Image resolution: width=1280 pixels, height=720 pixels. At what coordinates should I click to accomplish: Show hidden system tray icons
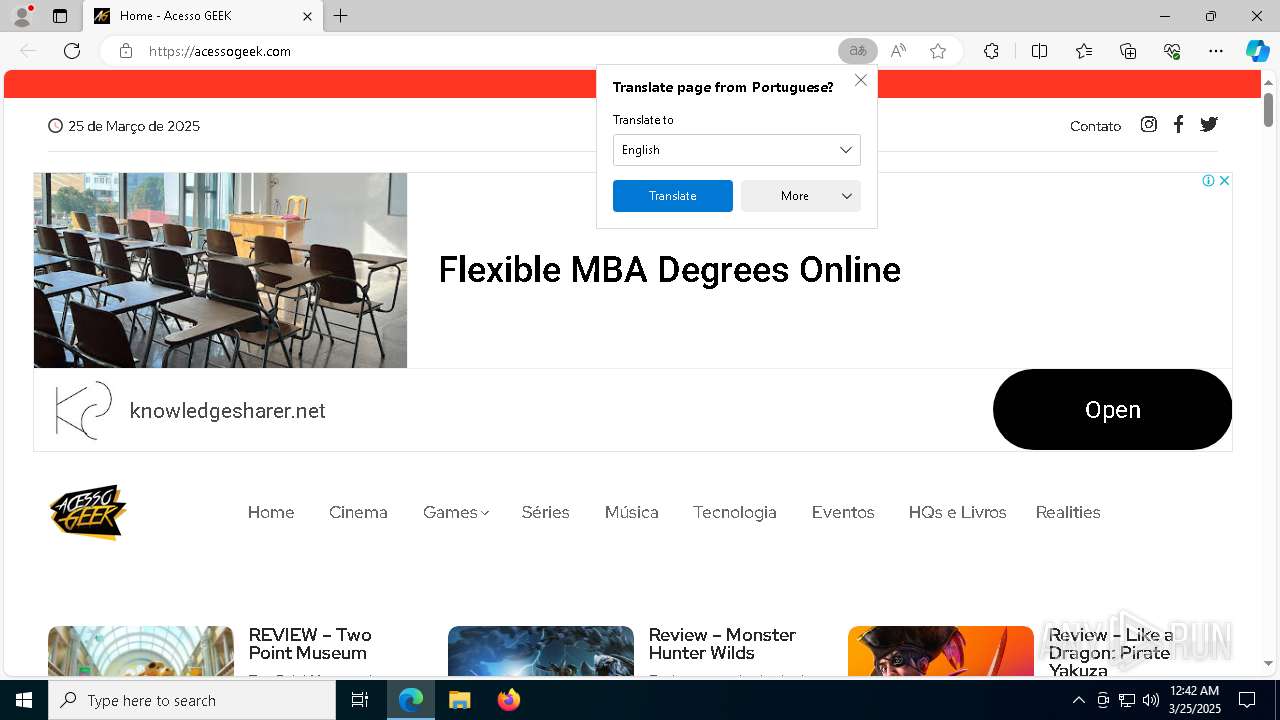[x=1078, y=700]
